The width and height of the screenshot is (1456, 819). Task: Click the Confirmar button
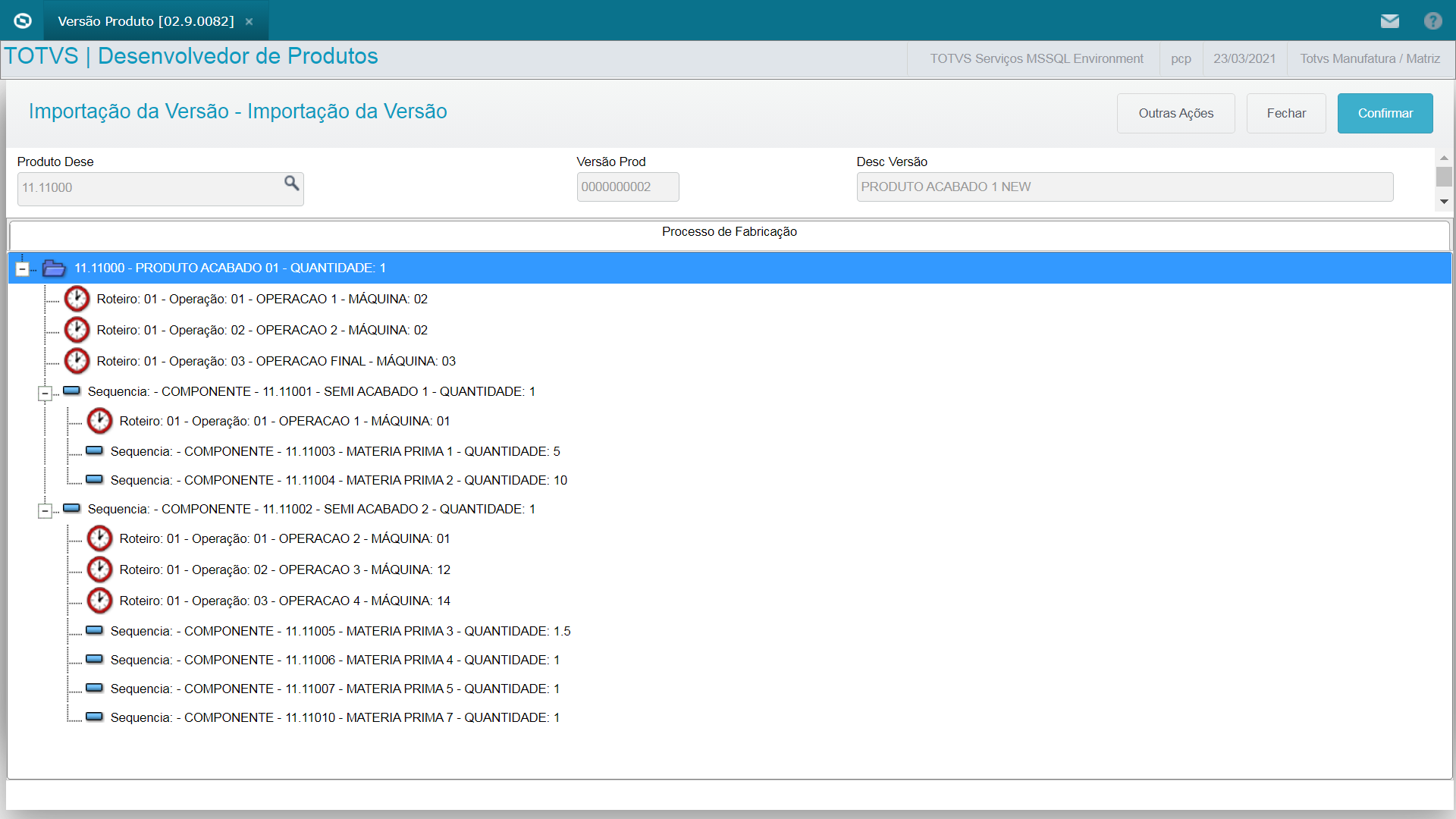point(1385,113)
